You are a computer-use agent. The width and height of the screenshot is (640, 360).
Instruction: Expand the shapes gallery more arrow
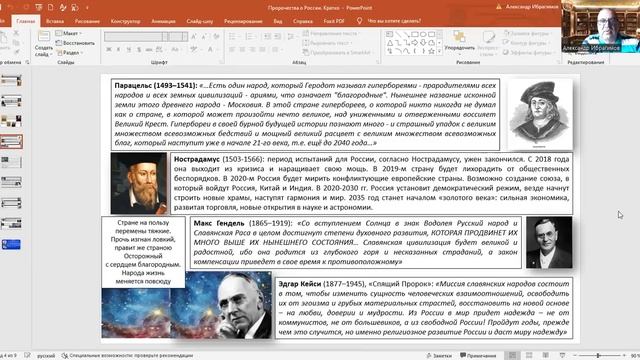coord(440,51)
